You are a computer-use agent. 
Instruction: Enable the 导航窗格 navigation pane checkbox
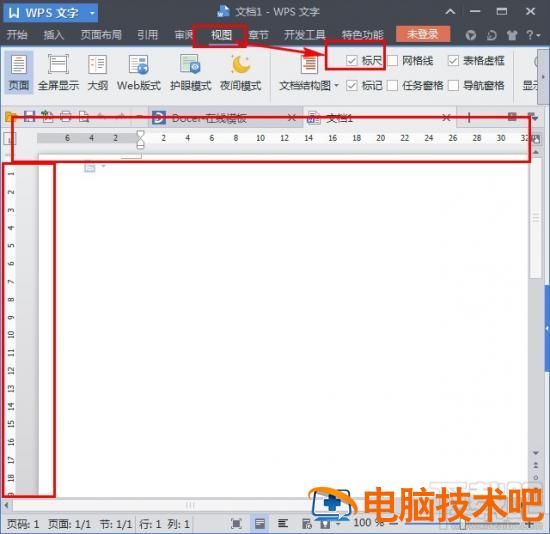click(453, 85)
